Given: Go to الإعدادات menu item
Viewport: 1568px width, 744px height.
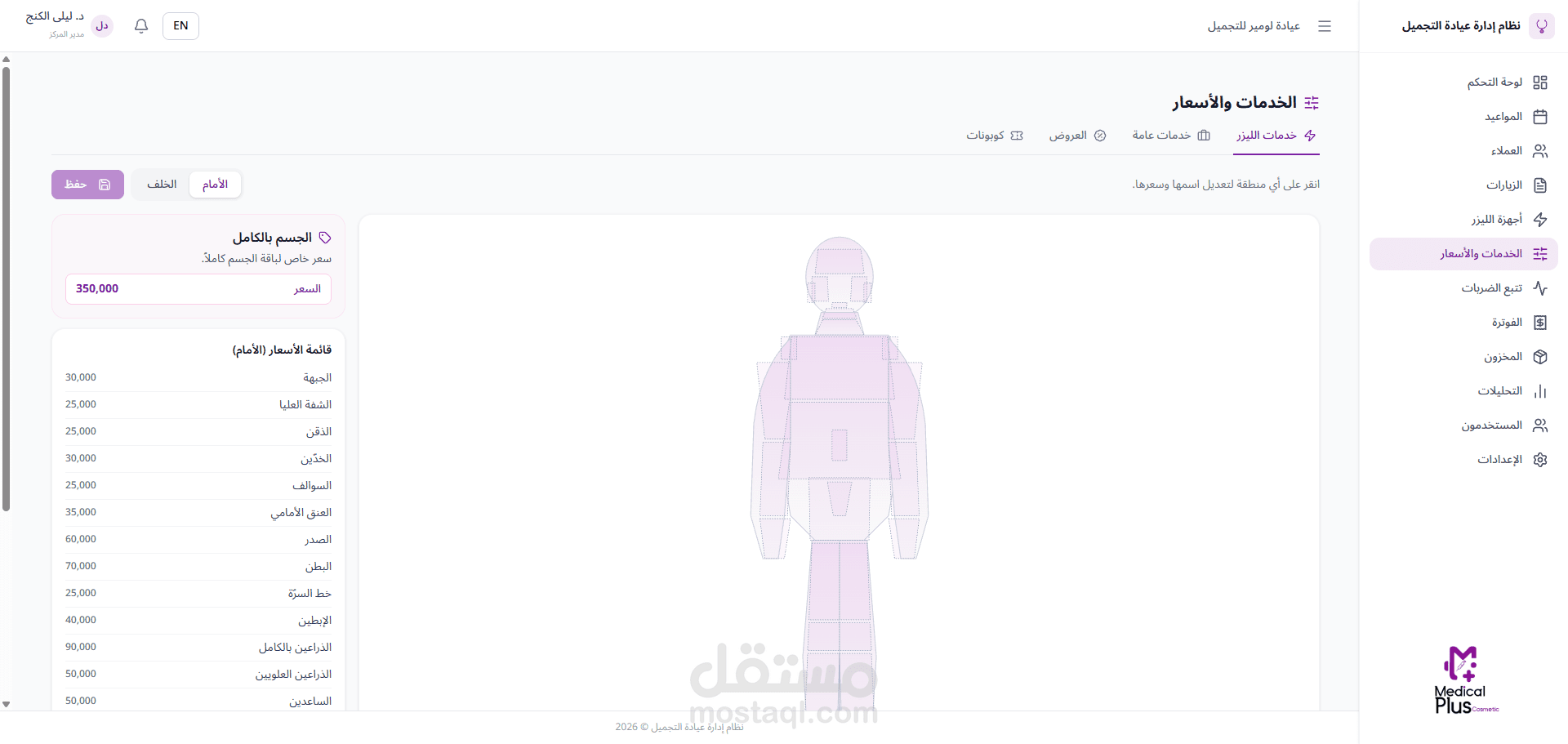Looking at the screenshot, I should (x=1463, y=460).
